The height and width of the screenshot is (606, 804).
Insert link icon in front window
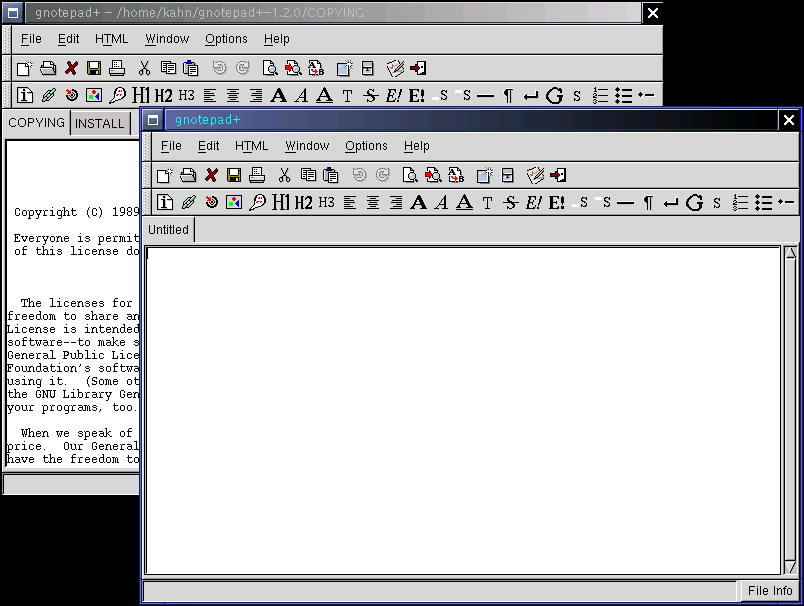(x=189, y=203)
